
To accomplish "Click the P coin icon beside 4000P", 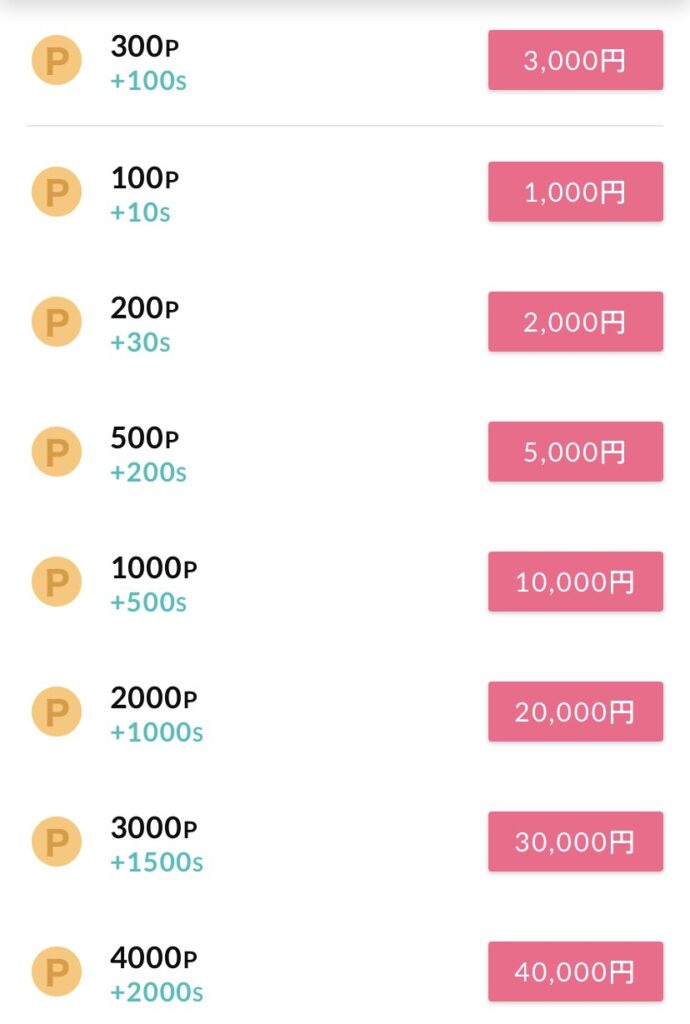I will 56,971.
